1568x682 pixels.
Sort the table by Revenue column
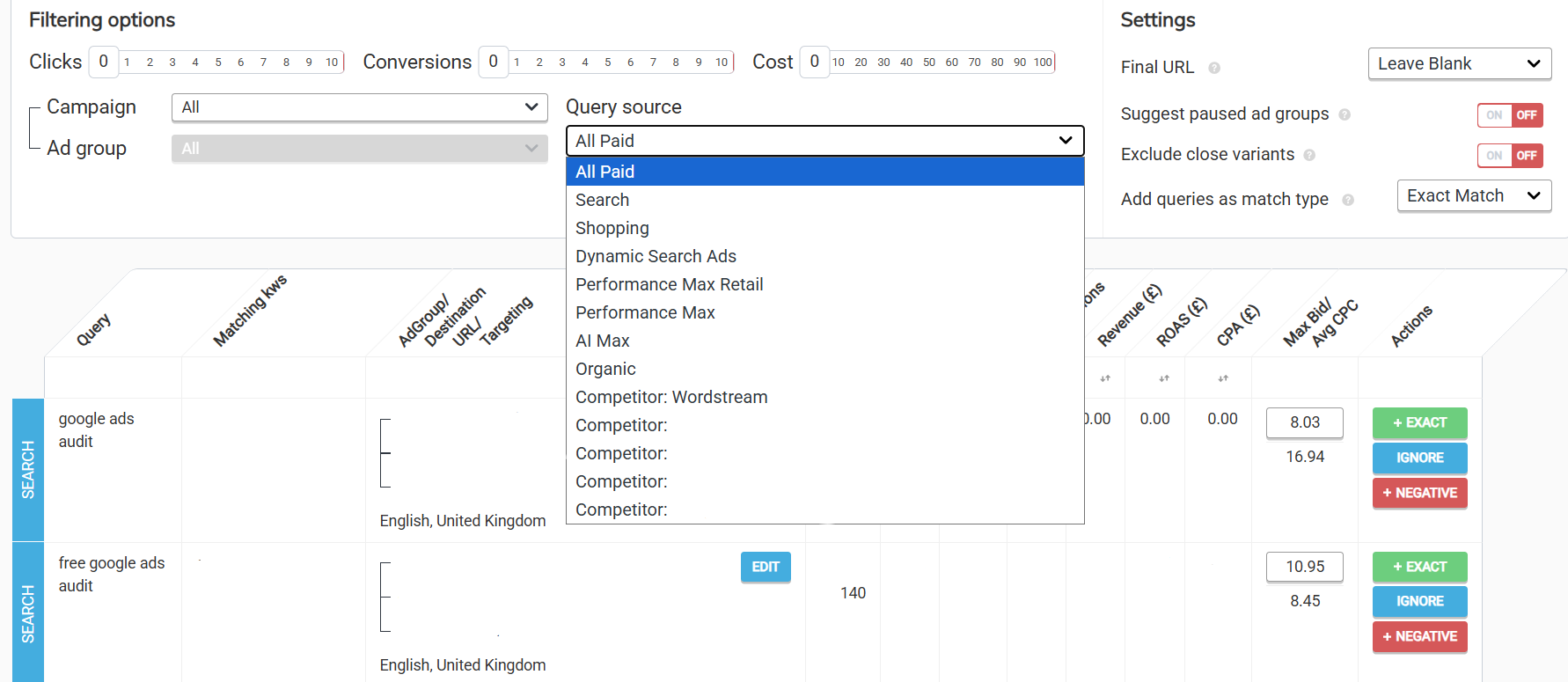[x=1105, y=378]
